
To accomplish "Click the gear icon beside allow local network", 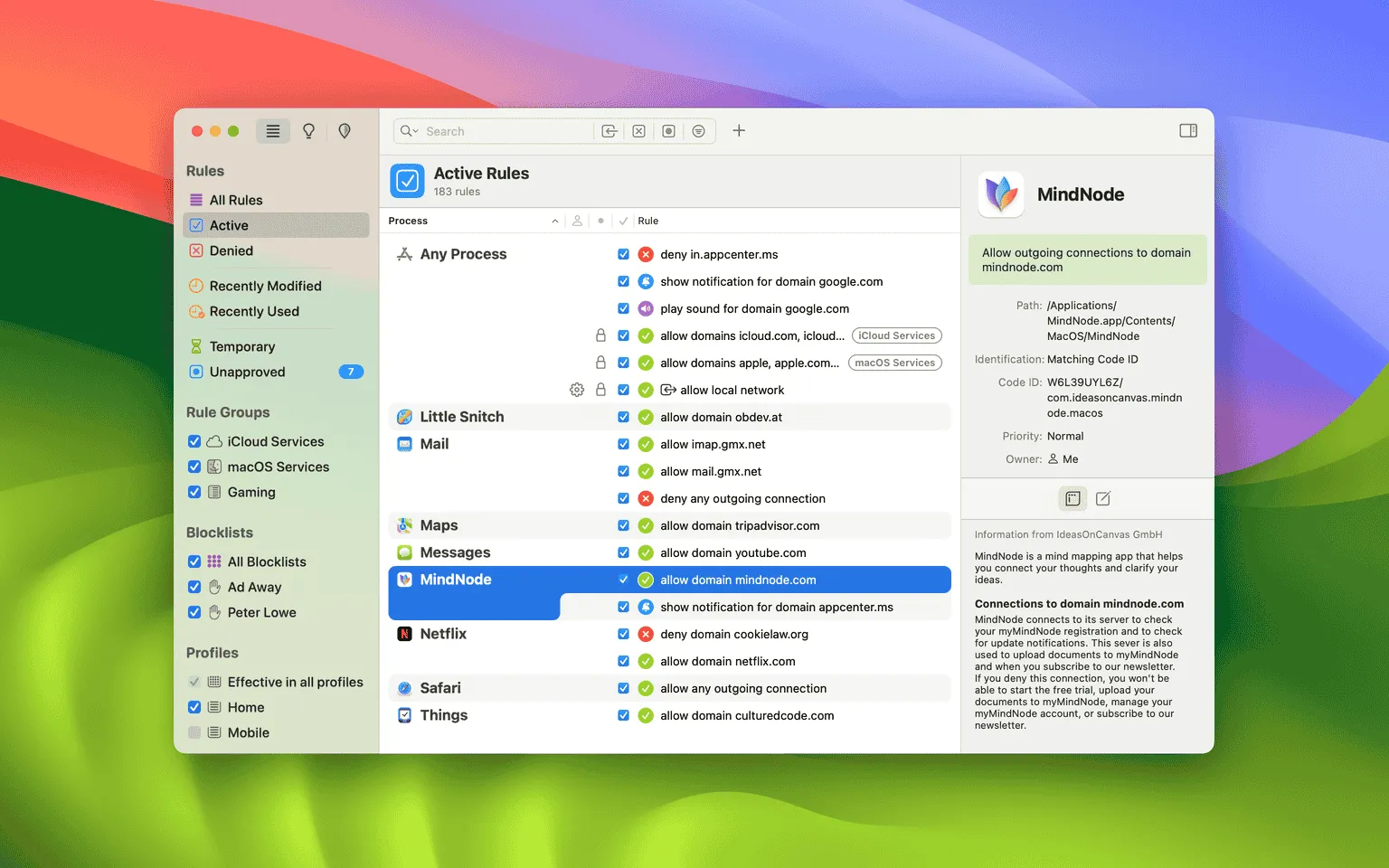I will coord(577,390).
